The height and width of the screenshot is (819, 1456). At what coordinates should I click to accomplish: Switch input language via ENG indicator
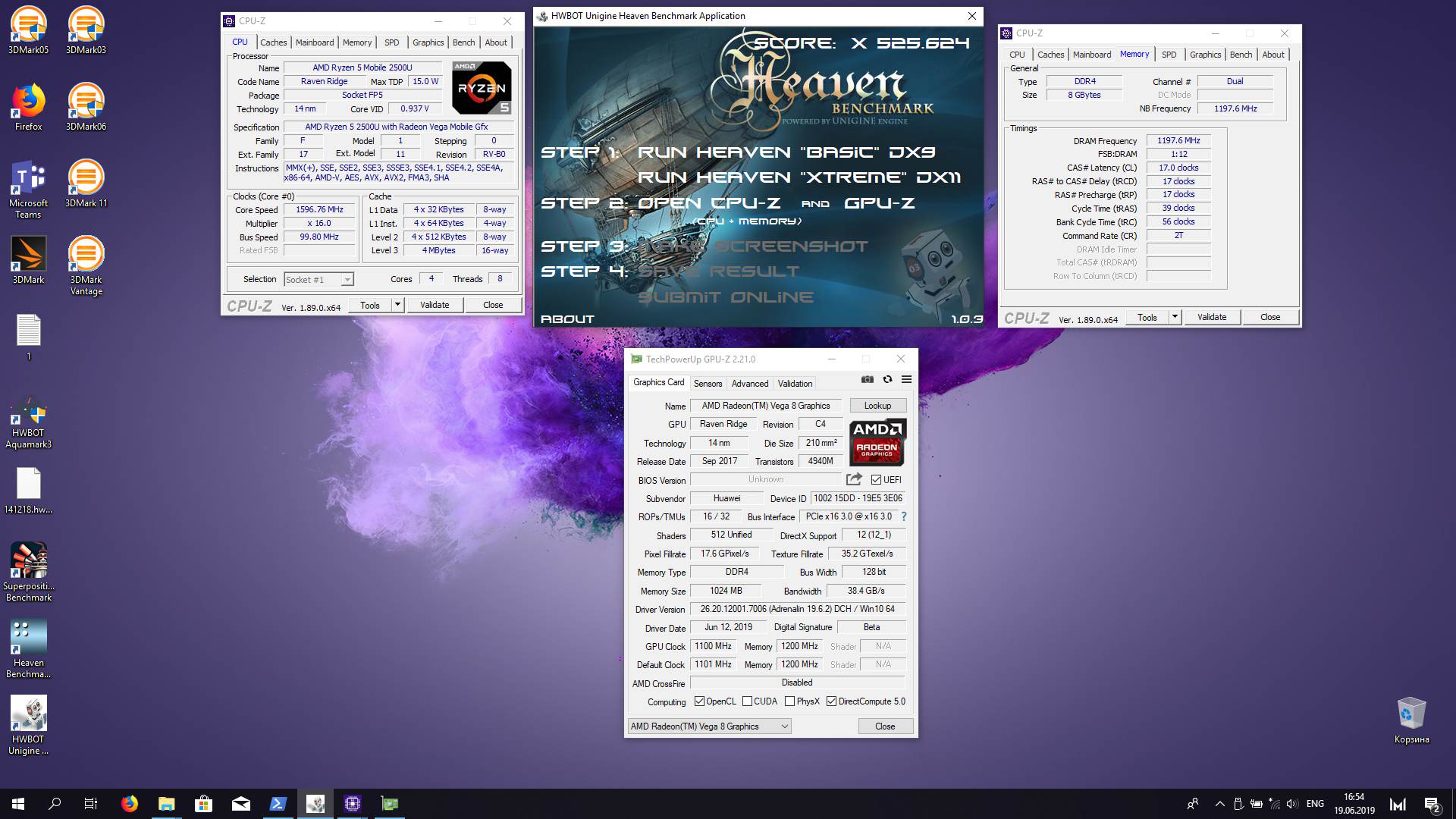click(x=1316, y=804)
